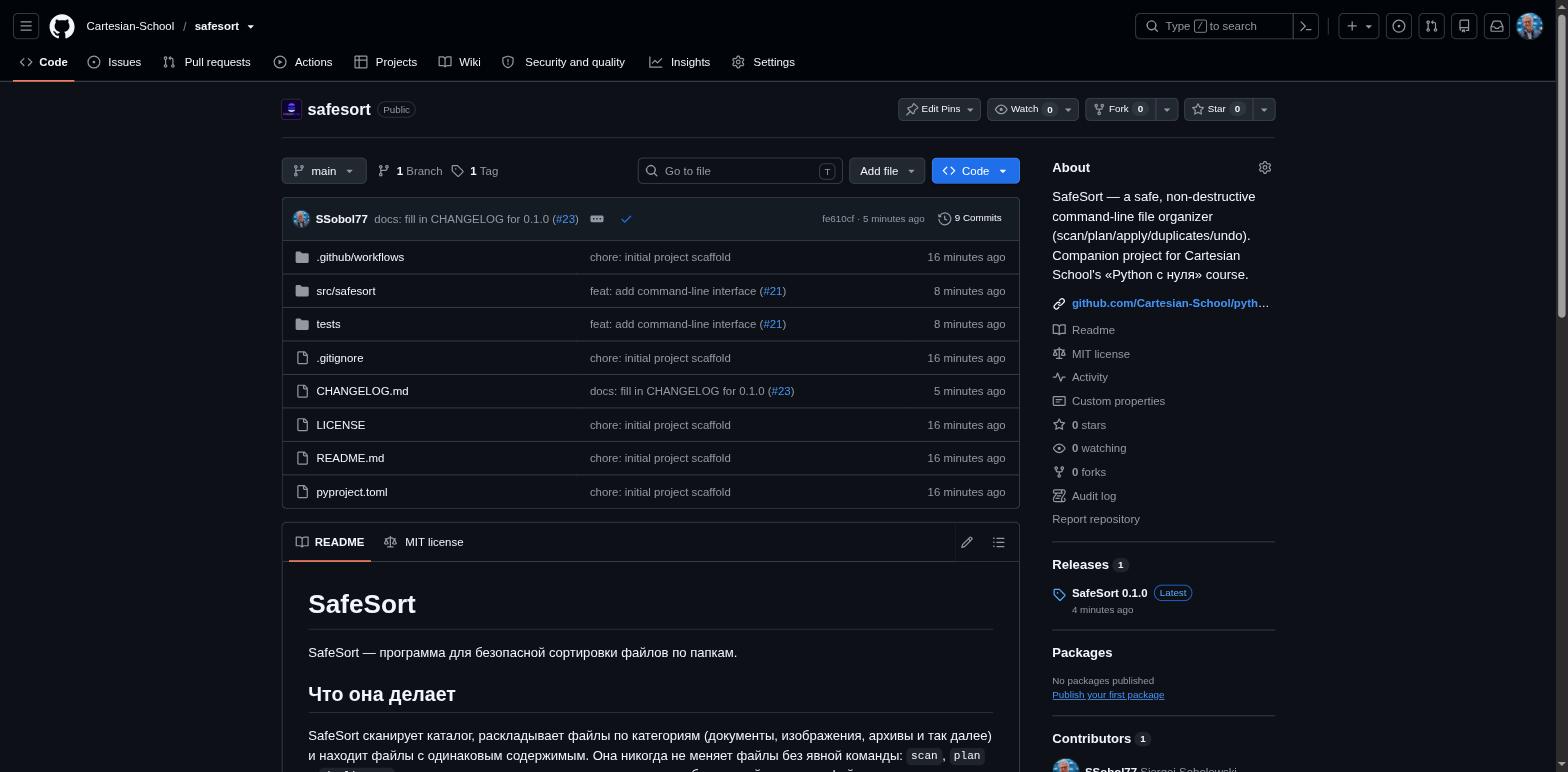Open the global navigation hamburger menu
This screenshot has height=772, width=1568.
pos(26,26)
